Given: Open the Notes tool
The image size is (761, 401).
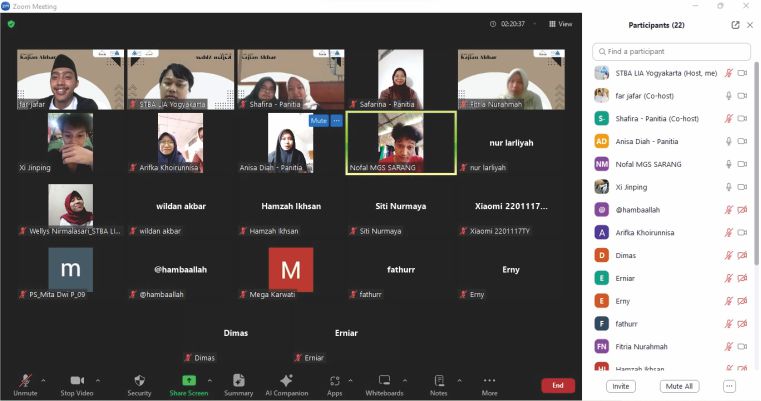Looking at the screenshot, I should 438,384.
